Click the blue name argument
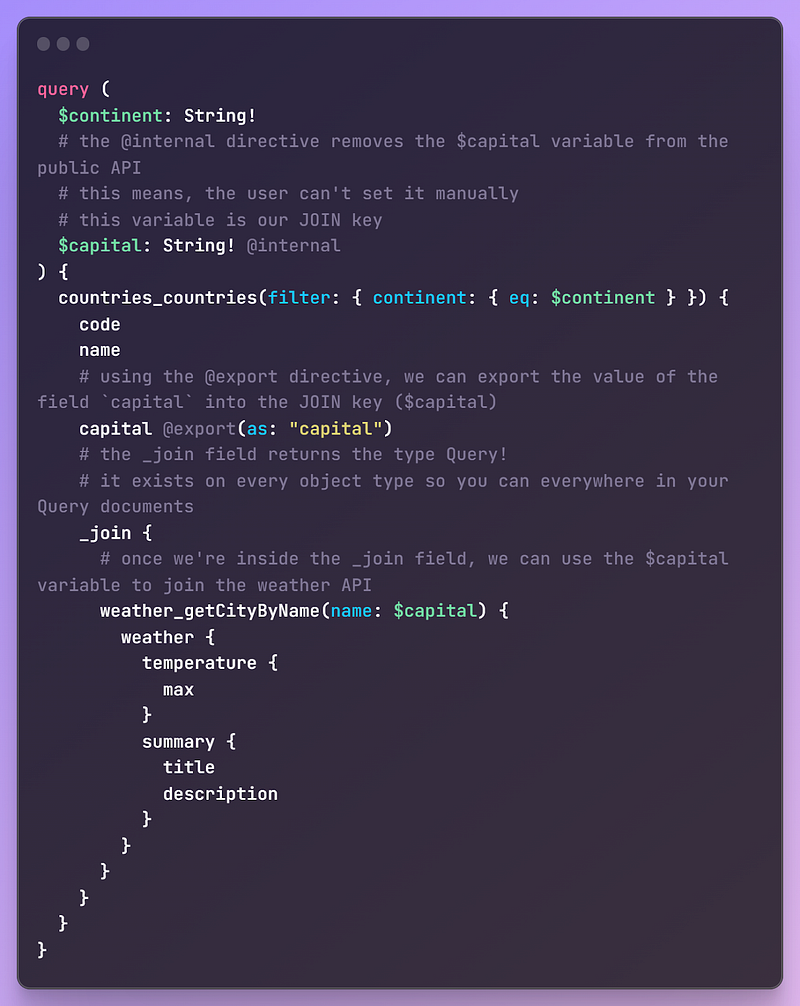Screen dimensions: 800x1006 [351, 610]
